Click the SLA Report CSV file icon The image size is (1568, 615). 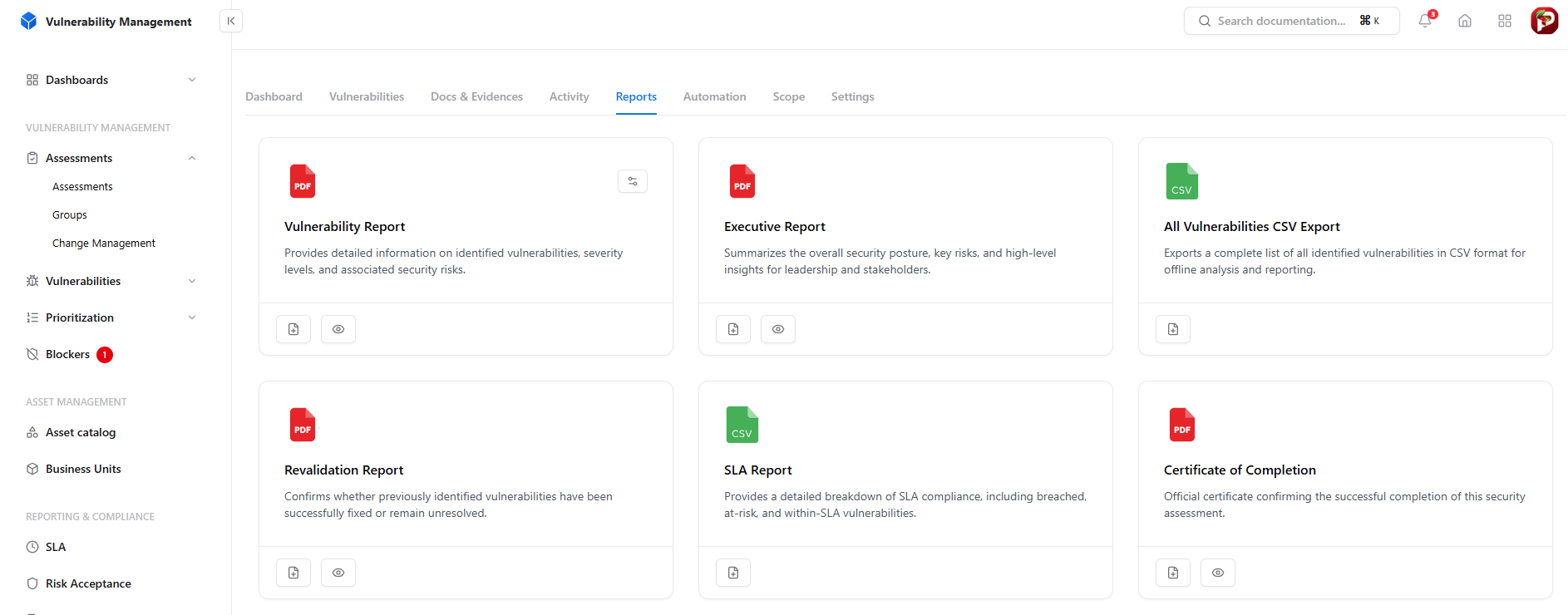point(742,425)
